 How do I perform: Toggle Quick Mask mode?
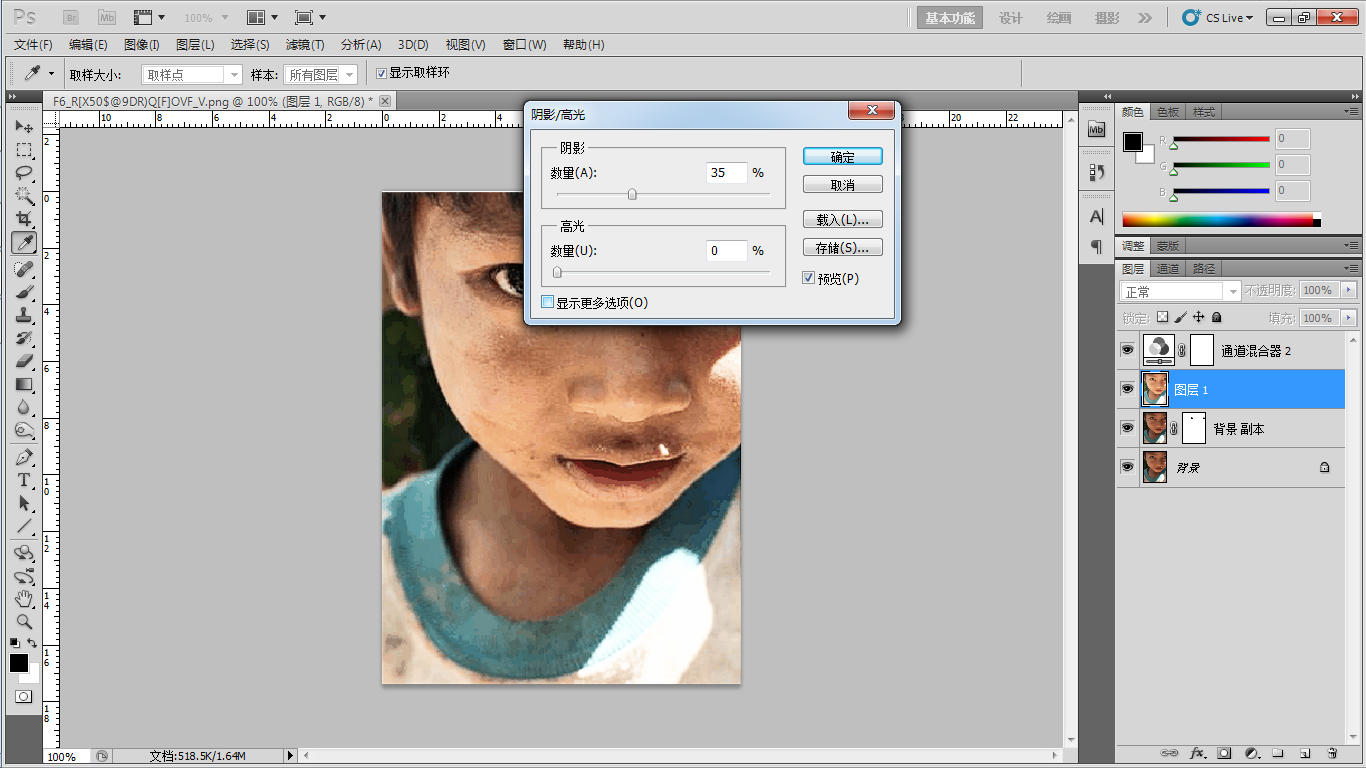coord(23,696)
